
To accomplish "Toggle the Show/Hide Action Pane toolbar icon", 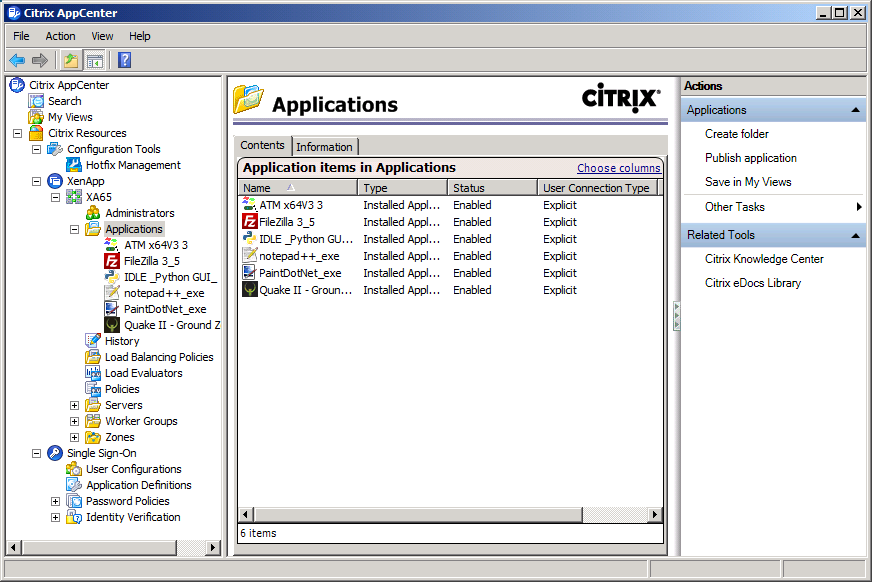I will pyautogui.click(x=95, y=60).
